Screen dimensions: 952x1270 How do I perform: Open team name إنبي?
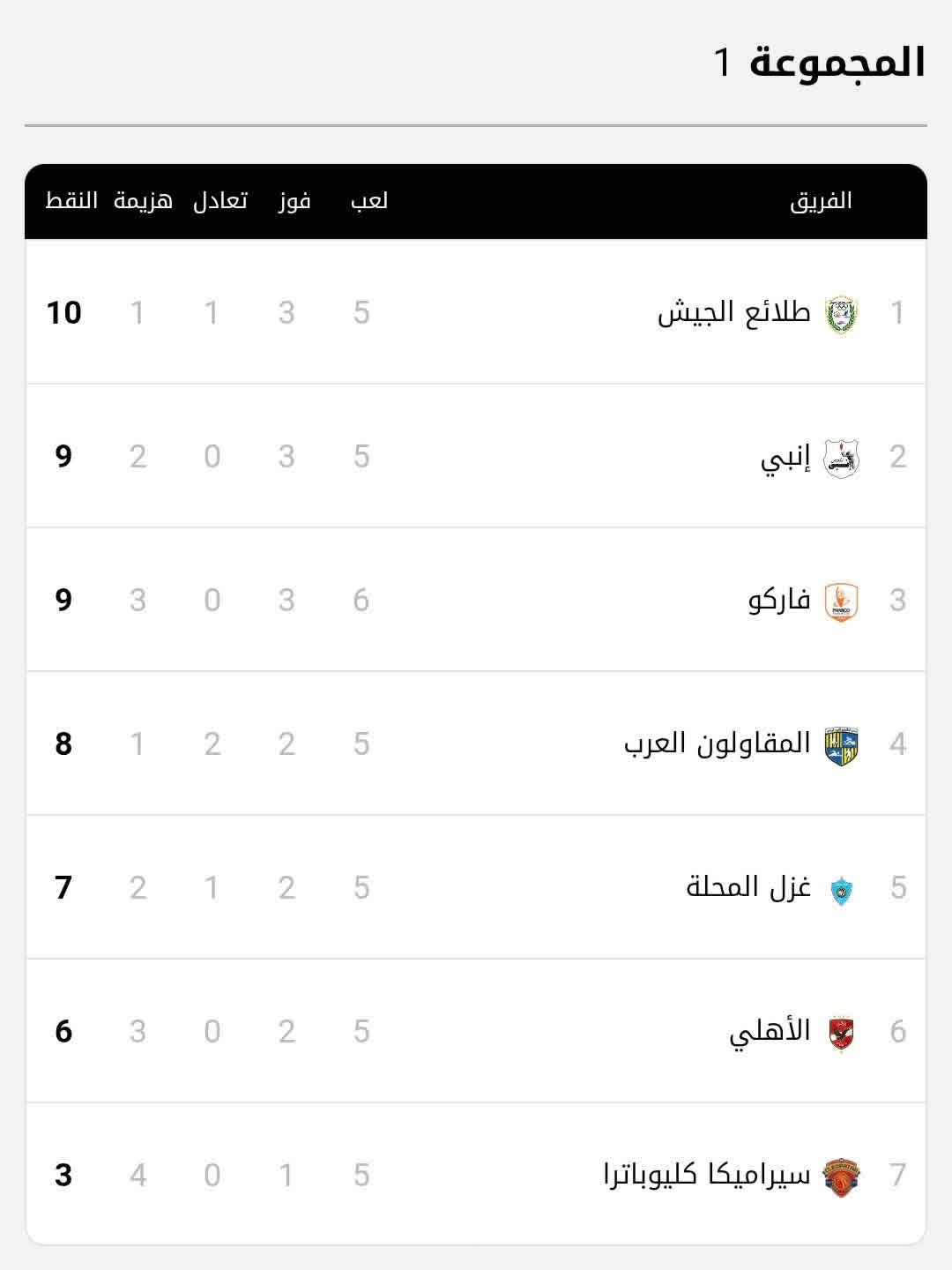tap(785, 457)
